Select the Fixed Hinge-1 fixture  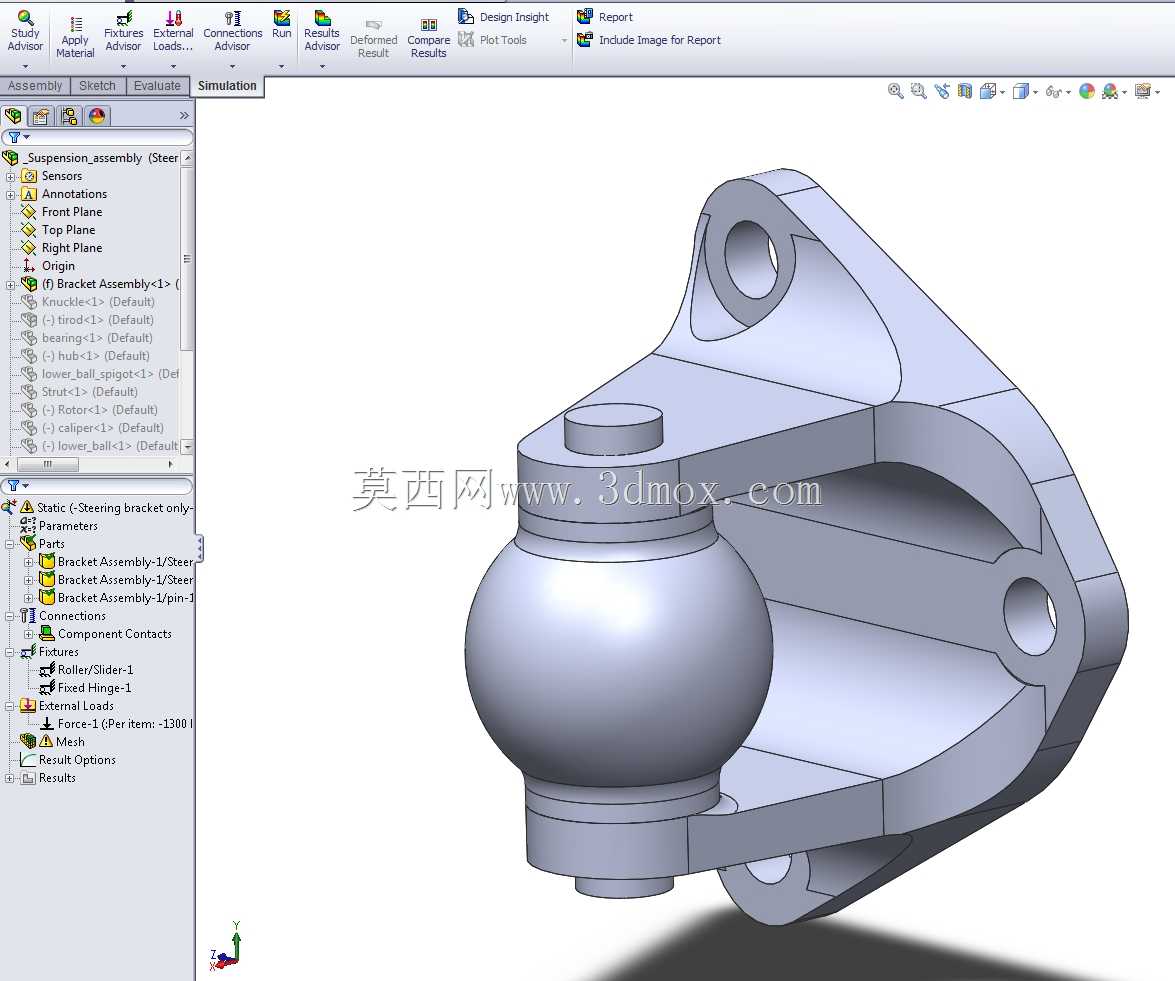tap(94, 688)
